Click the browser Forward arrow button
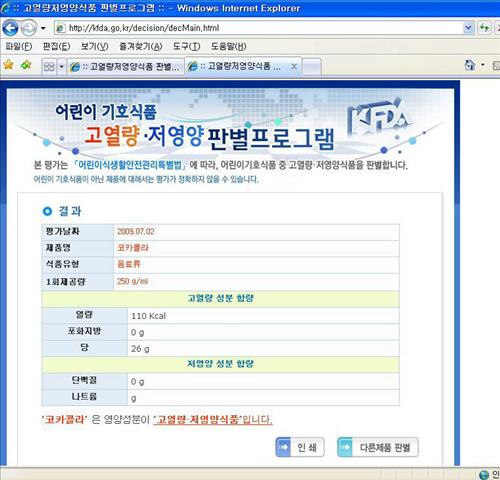This screenshot has height=480, width=500. pos(29,28)
